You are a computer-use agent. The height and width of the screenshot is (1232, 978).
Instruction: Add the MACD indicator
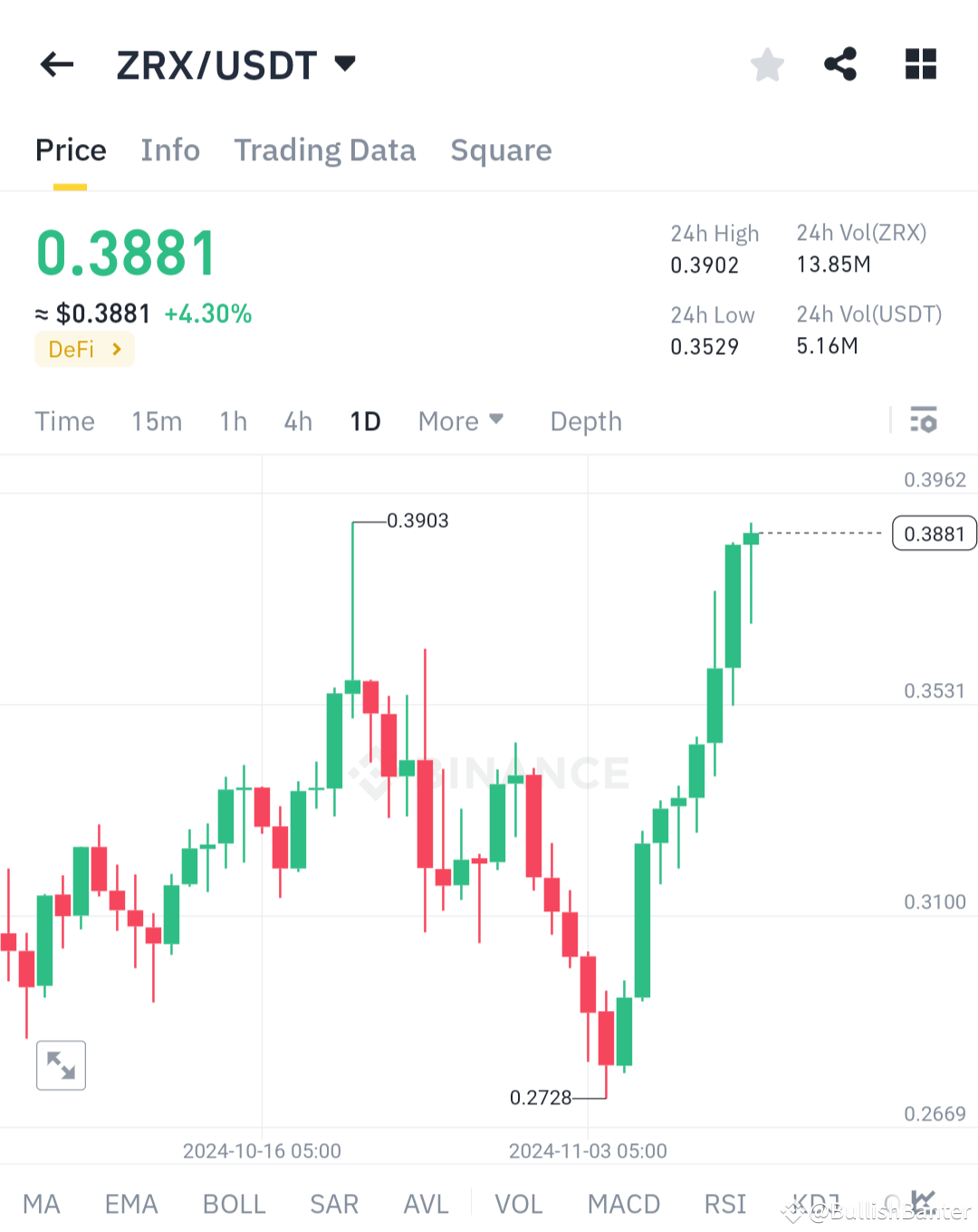coord(623,1203)
